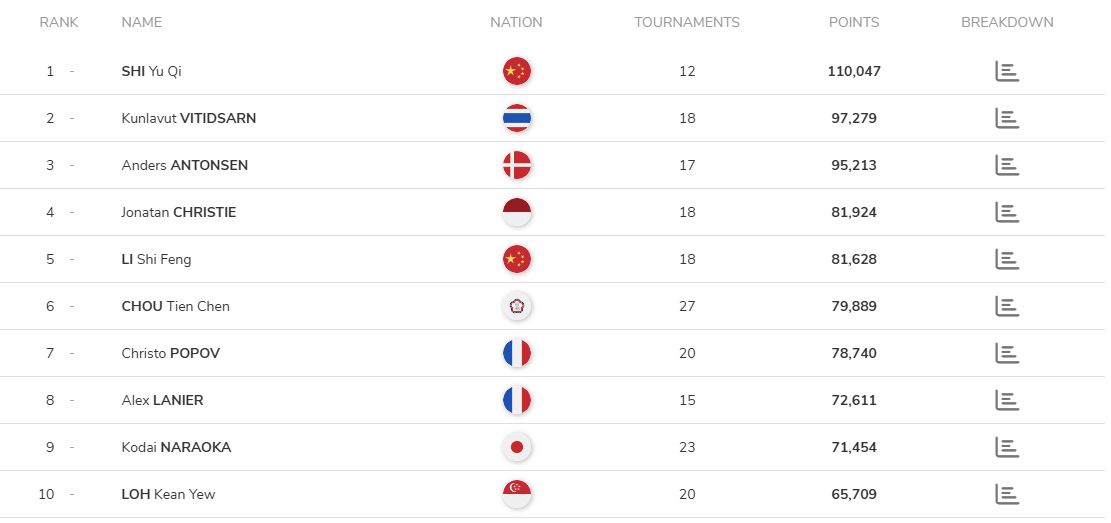This screenshot has height=523, width=1111.
Task: Open Kodai Naraoka's breakdown icon
Action: (x=1006, y=447)
